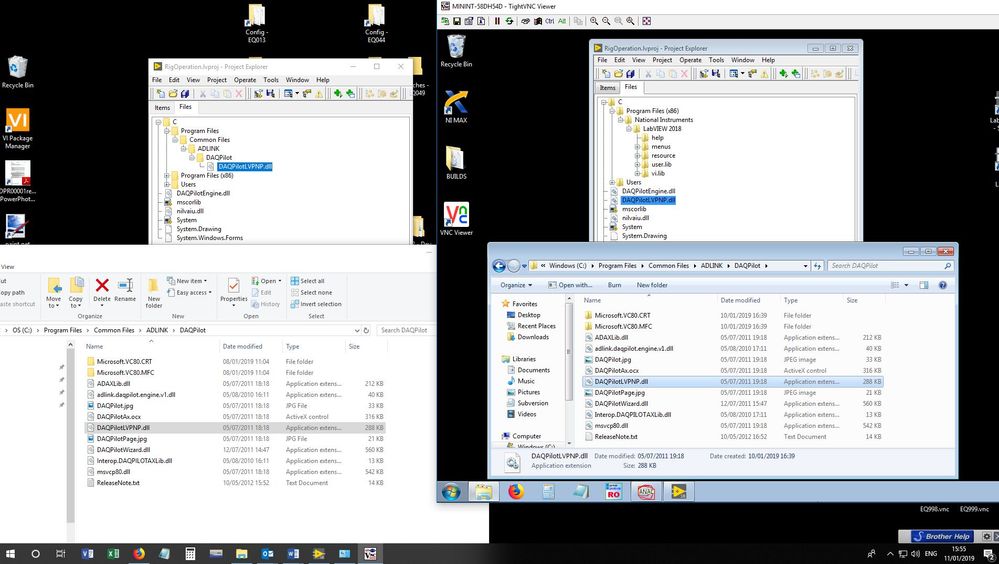Screen dimensions: 999x564
Task: Open Project menu in remote Project Explorer
Action: click(x=662, y=60)
